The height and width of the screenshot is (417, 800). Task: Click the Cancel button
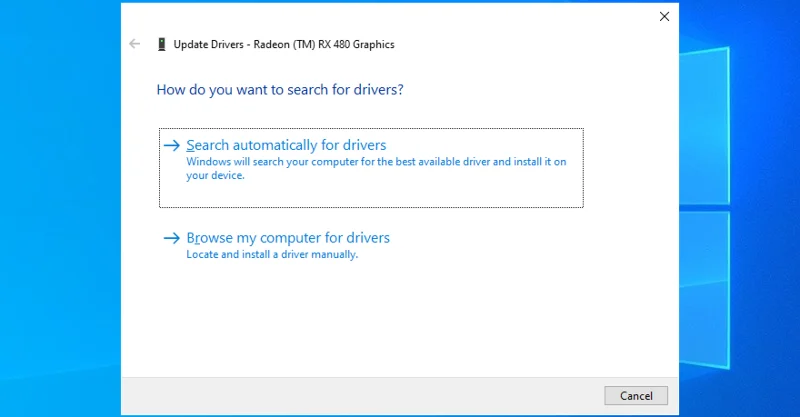(x=636, y=396)
